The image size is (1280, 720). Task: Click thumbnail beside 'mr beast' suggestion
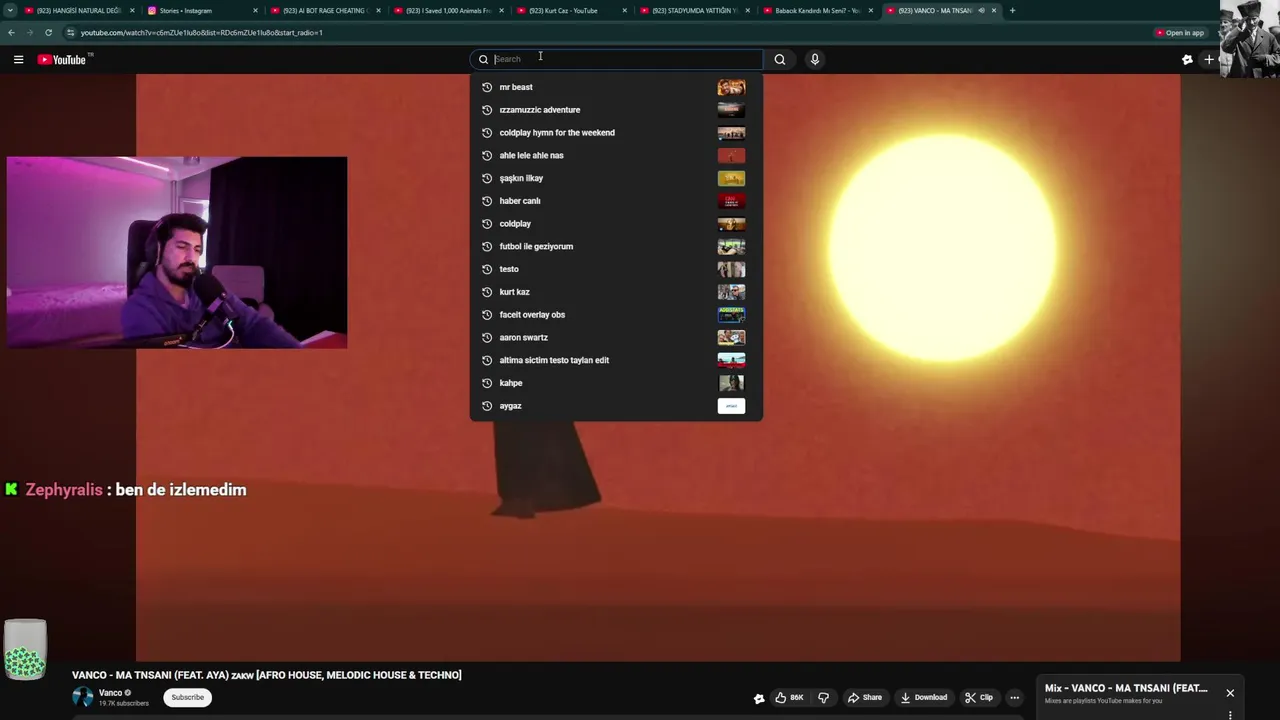(x=731, y=87)
